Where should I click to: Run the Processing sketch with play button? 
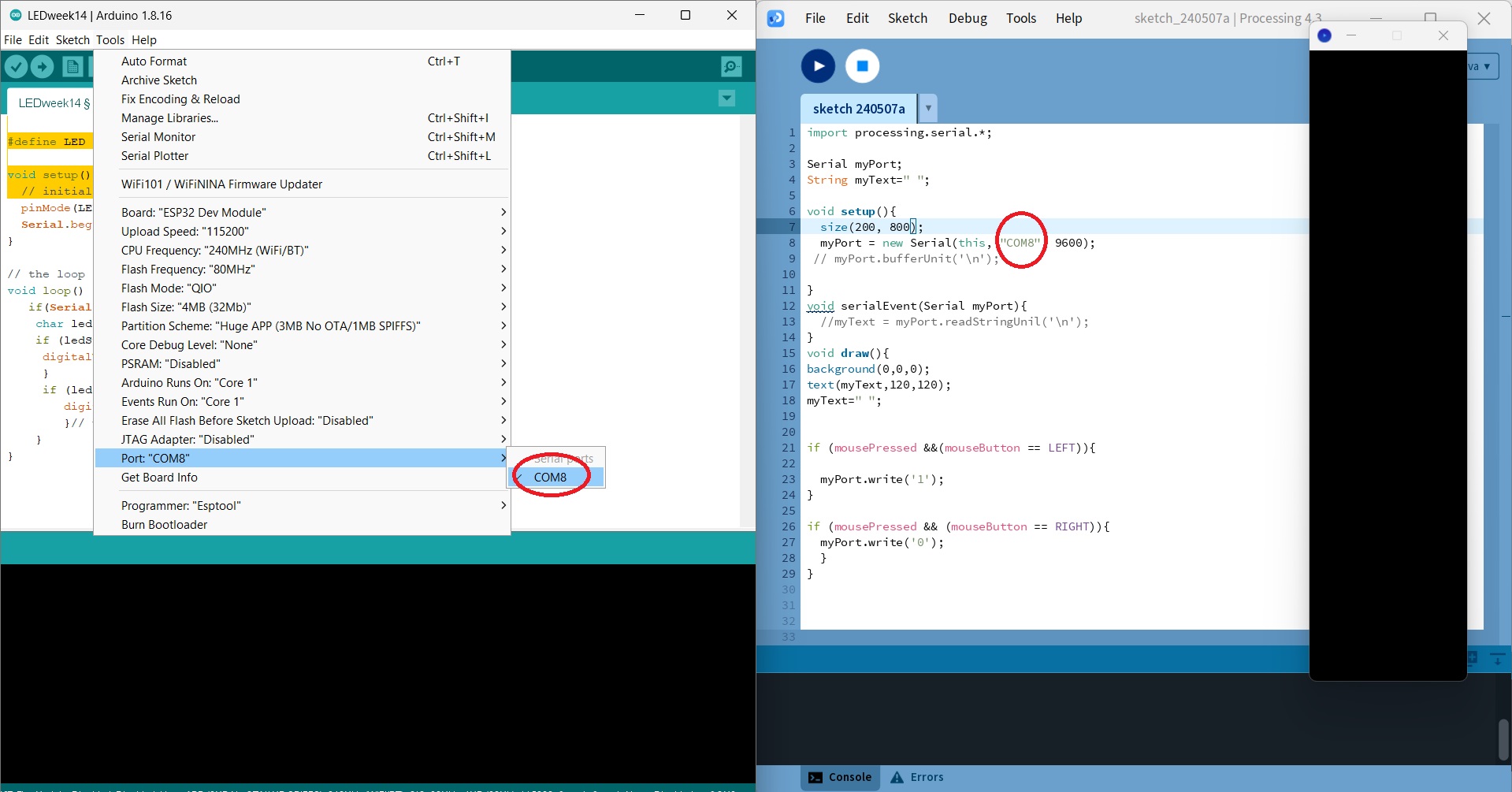(818, 66)
